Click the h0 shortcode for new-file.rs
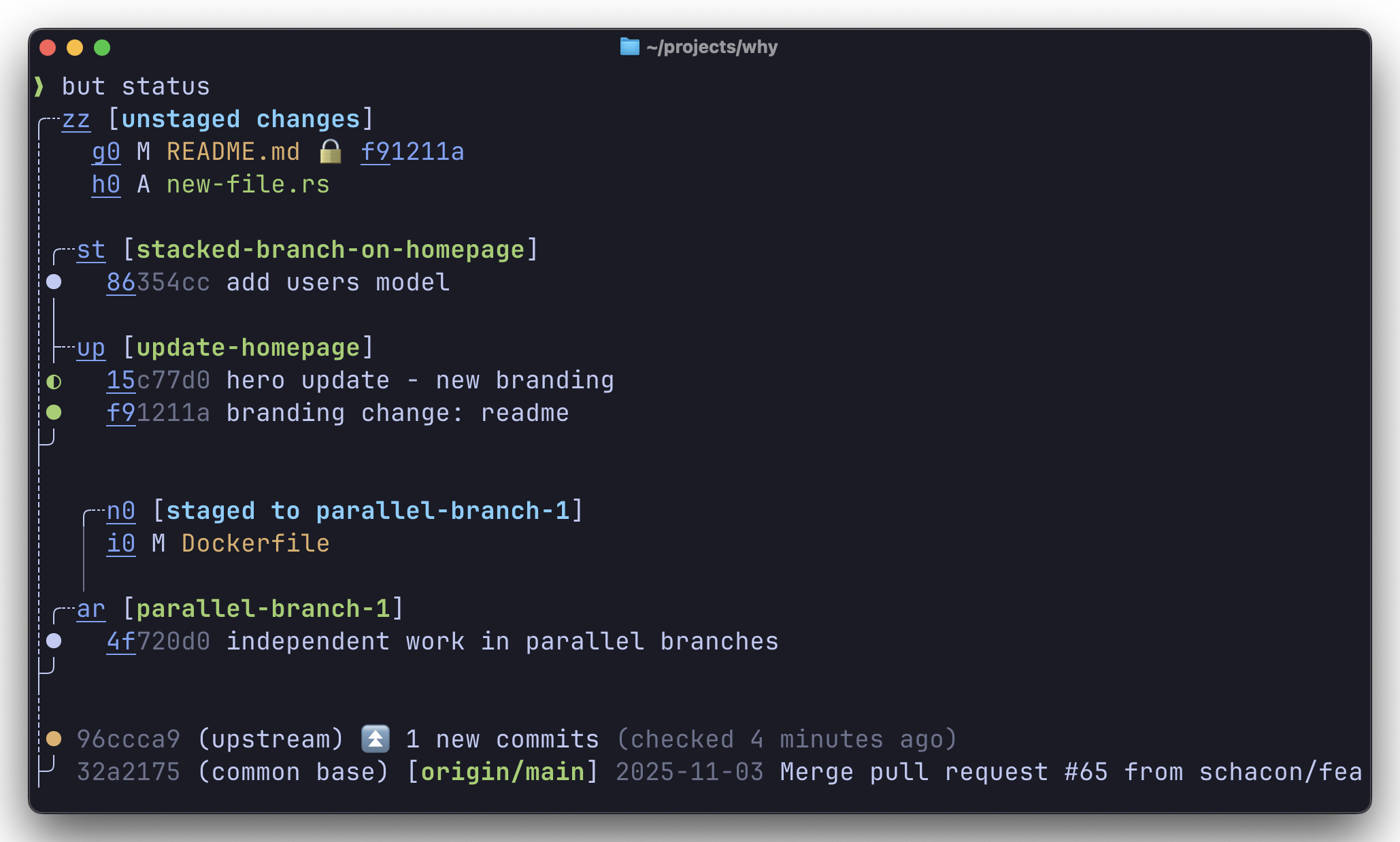1400x842 pixels. 106,184
